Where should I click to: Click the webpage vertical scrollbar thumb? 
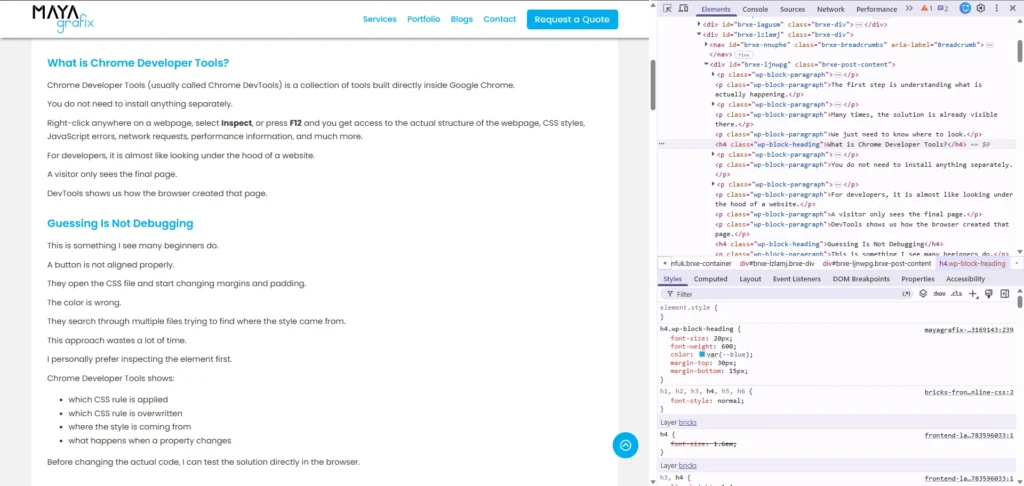point(652,85)
